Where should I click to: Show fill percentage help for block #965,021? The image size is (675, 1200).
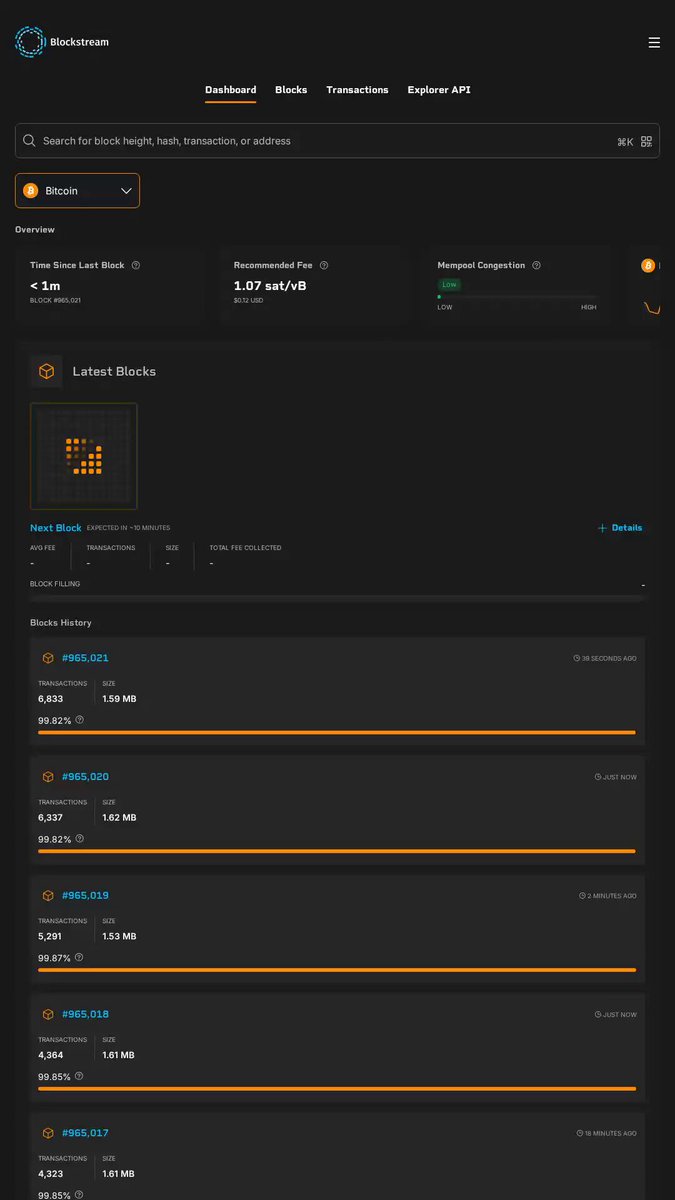pyautogui.click(x=80, y=720)
